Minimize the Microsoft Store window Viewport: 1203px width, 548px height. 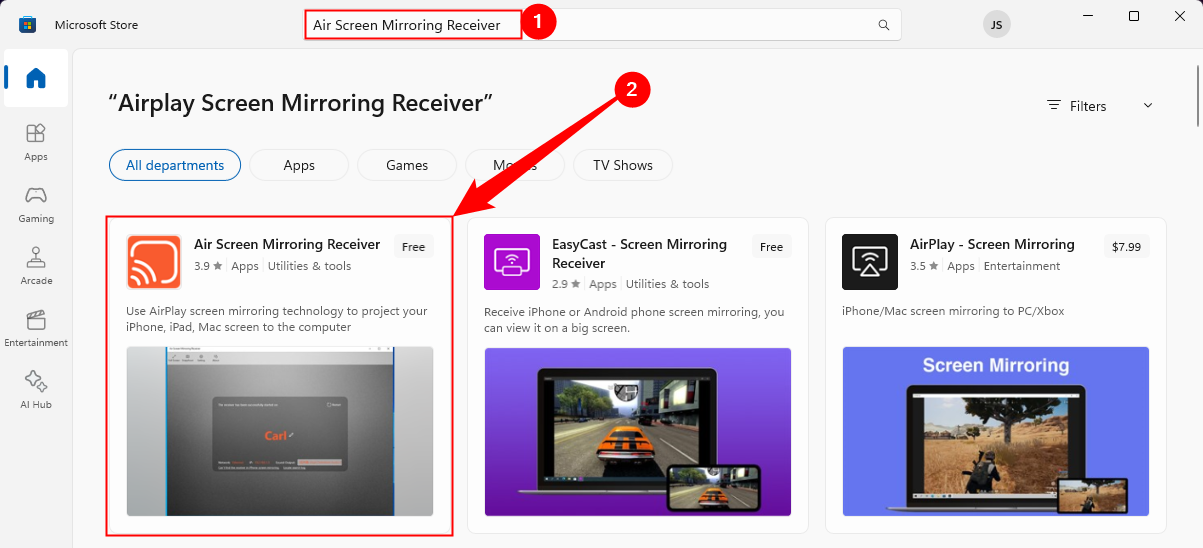pyautogui.click(x=1088, y=16)
